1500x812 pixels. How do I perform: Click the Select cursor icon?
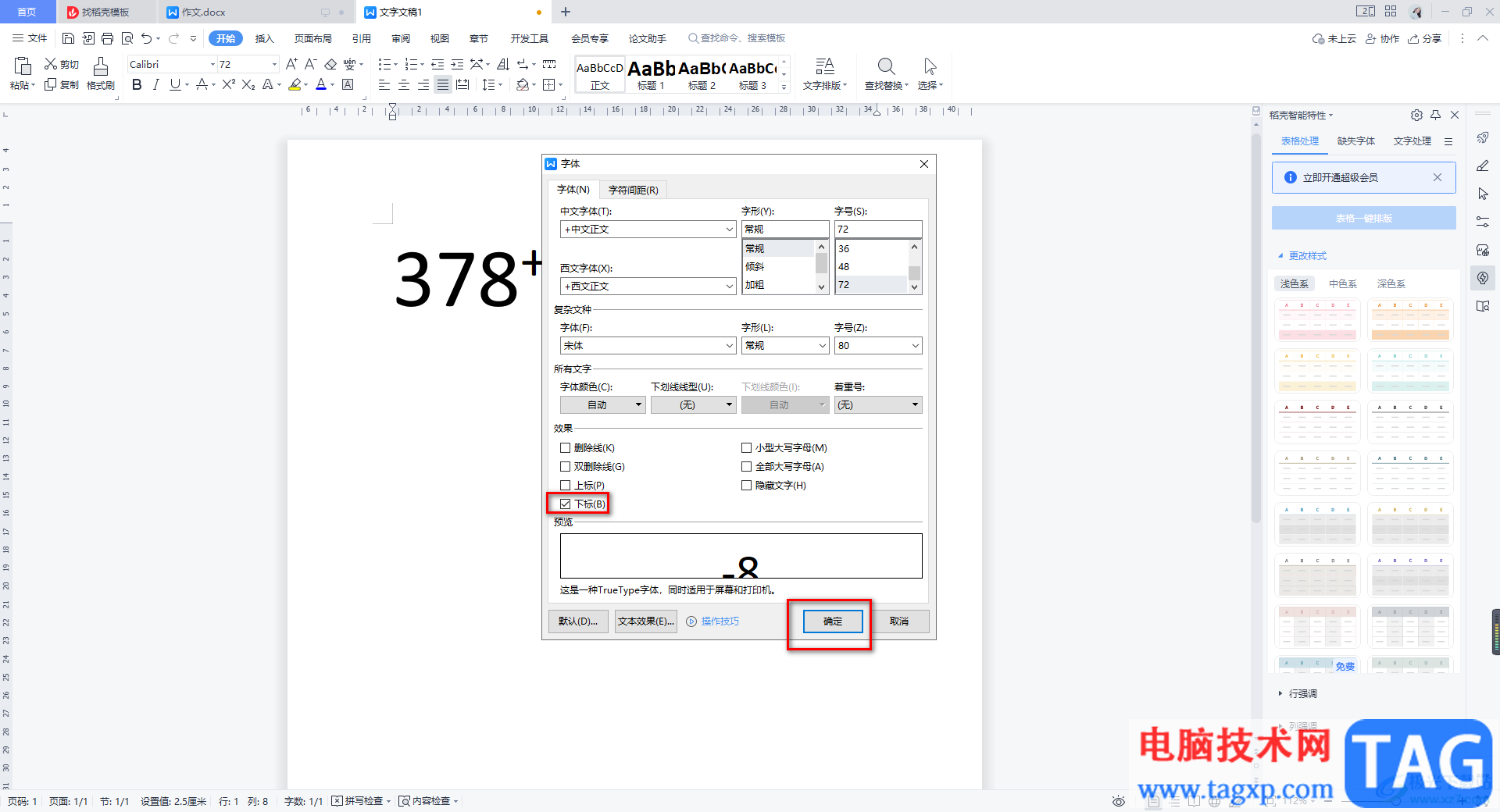[x=930, y=66]
